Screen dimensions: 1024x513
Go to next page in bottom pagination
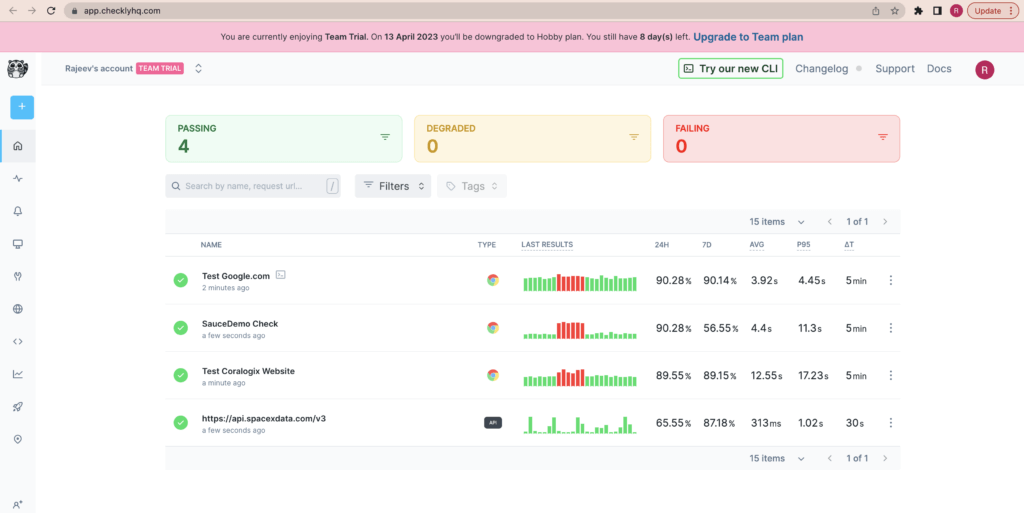click(885, 458)
